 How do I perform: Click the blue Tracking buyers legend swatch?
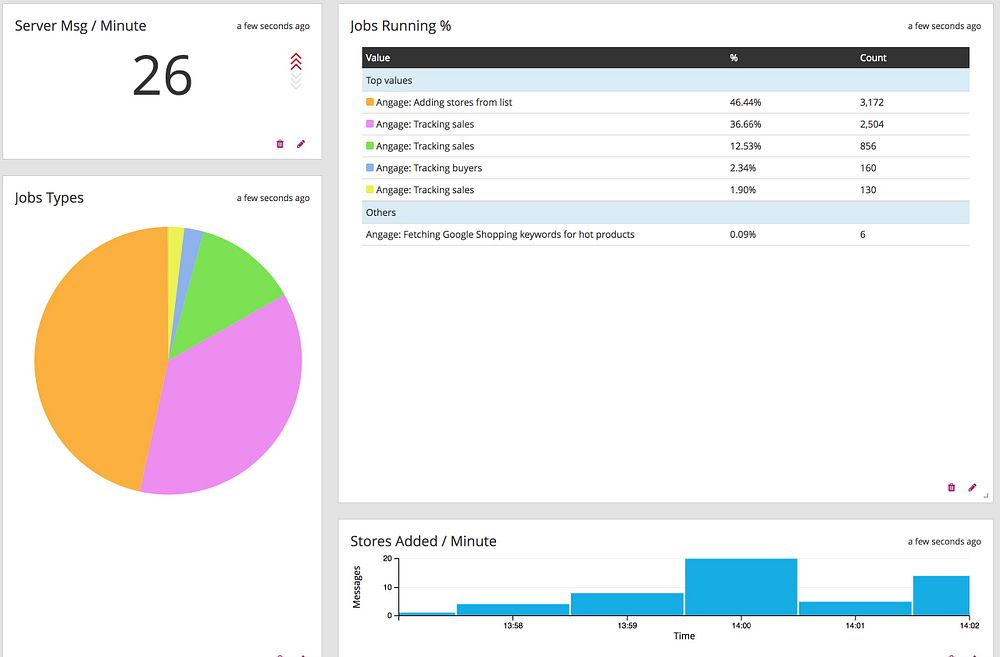[x=370, y=168]
